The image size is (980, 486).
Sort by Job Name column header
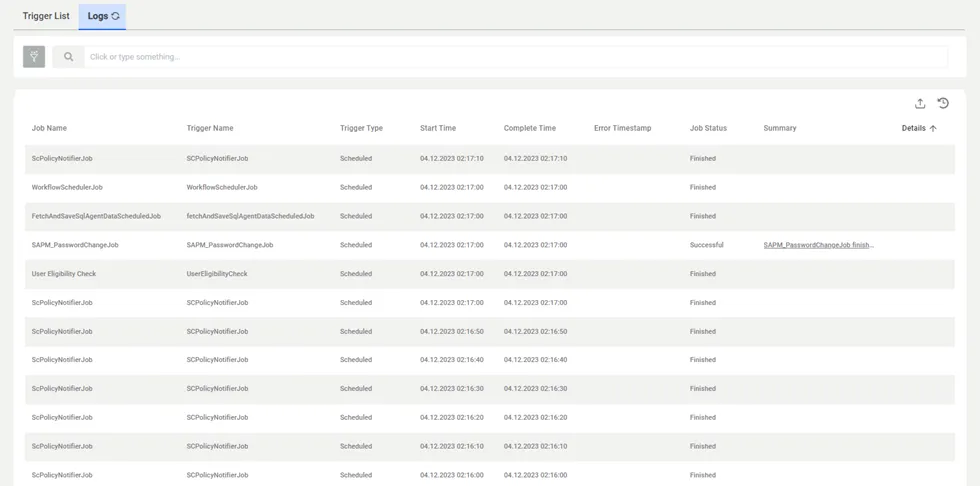(x=49, y=128)
